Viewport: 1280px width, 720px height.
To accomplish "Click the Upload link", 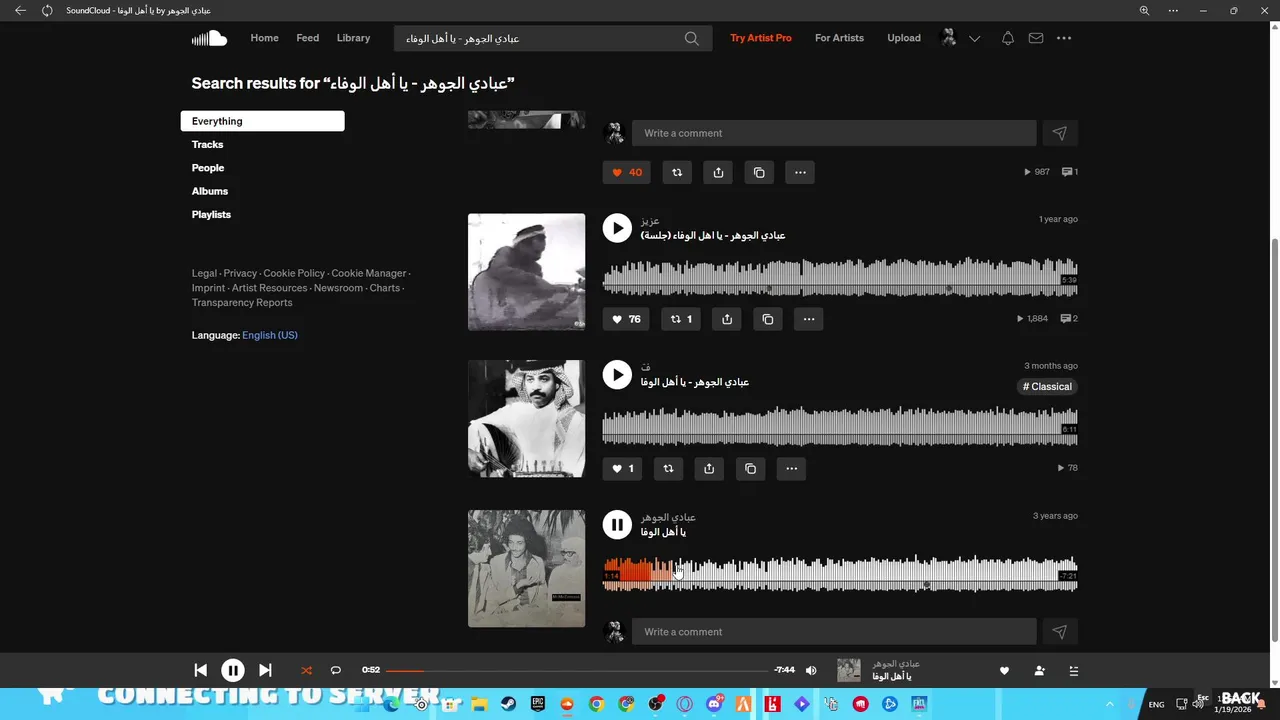I will coord(904,38).
